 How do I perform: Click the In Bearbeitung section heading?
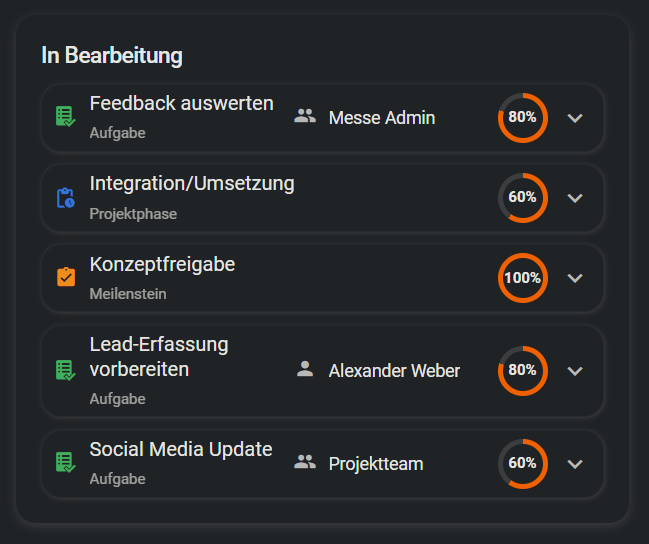pyautogui.click(x=112, y=56)
